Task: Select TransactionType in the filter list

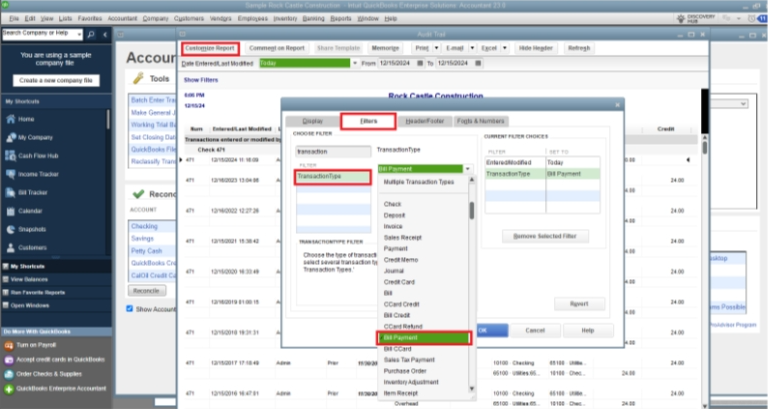Action: pyautogui.click(x=333, y=176)
